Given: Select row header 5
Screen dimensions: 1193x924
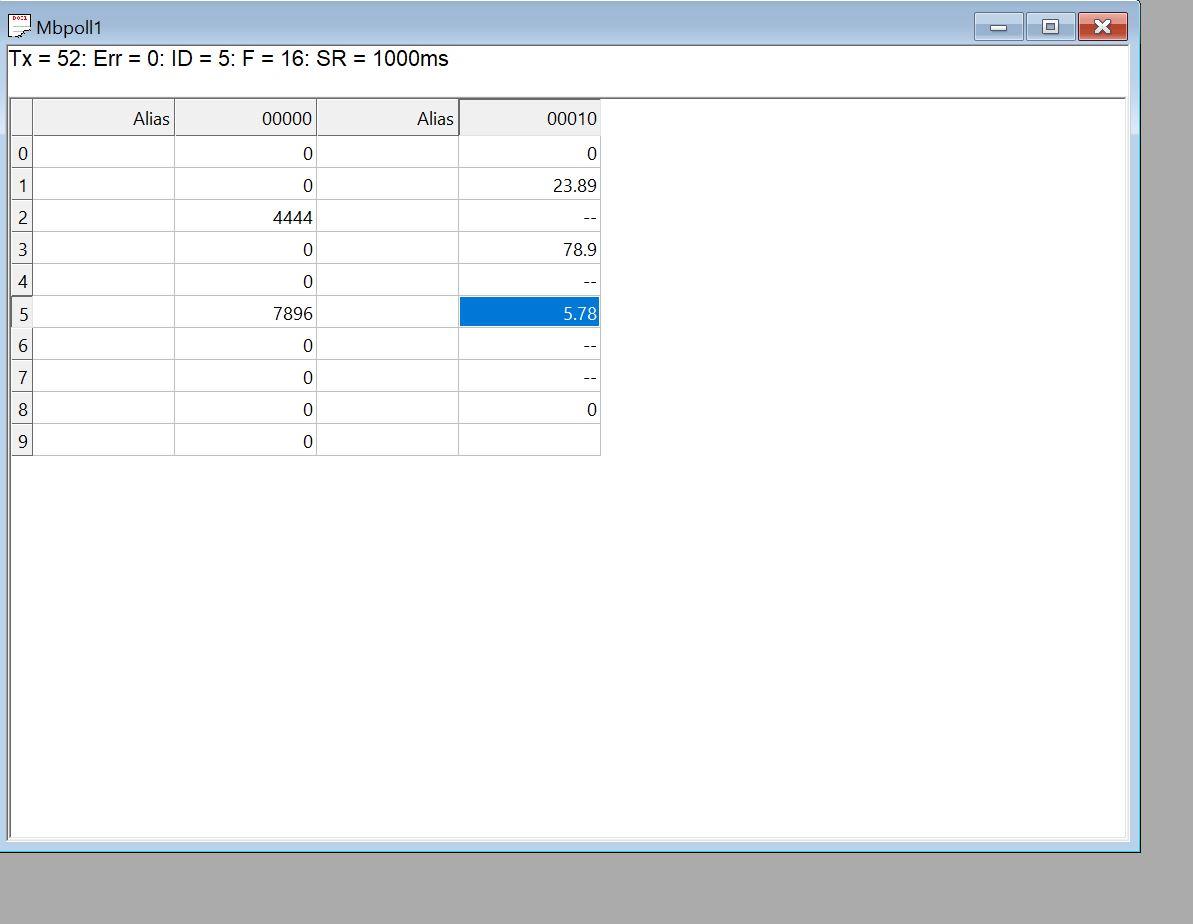Looking at the screenshot, I should pyautogui.click(x=21, y=313).
